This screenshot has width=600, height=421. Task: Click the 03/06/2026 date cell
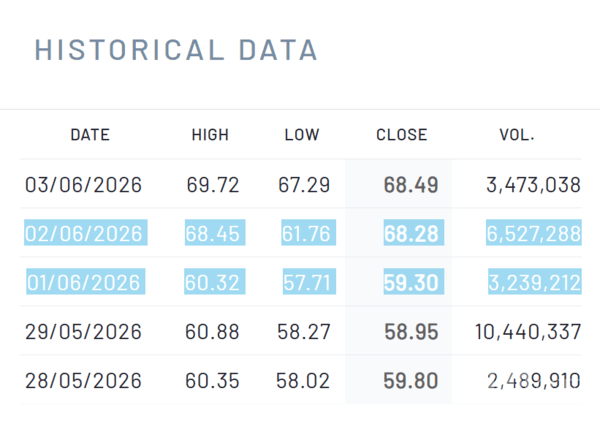83,185
